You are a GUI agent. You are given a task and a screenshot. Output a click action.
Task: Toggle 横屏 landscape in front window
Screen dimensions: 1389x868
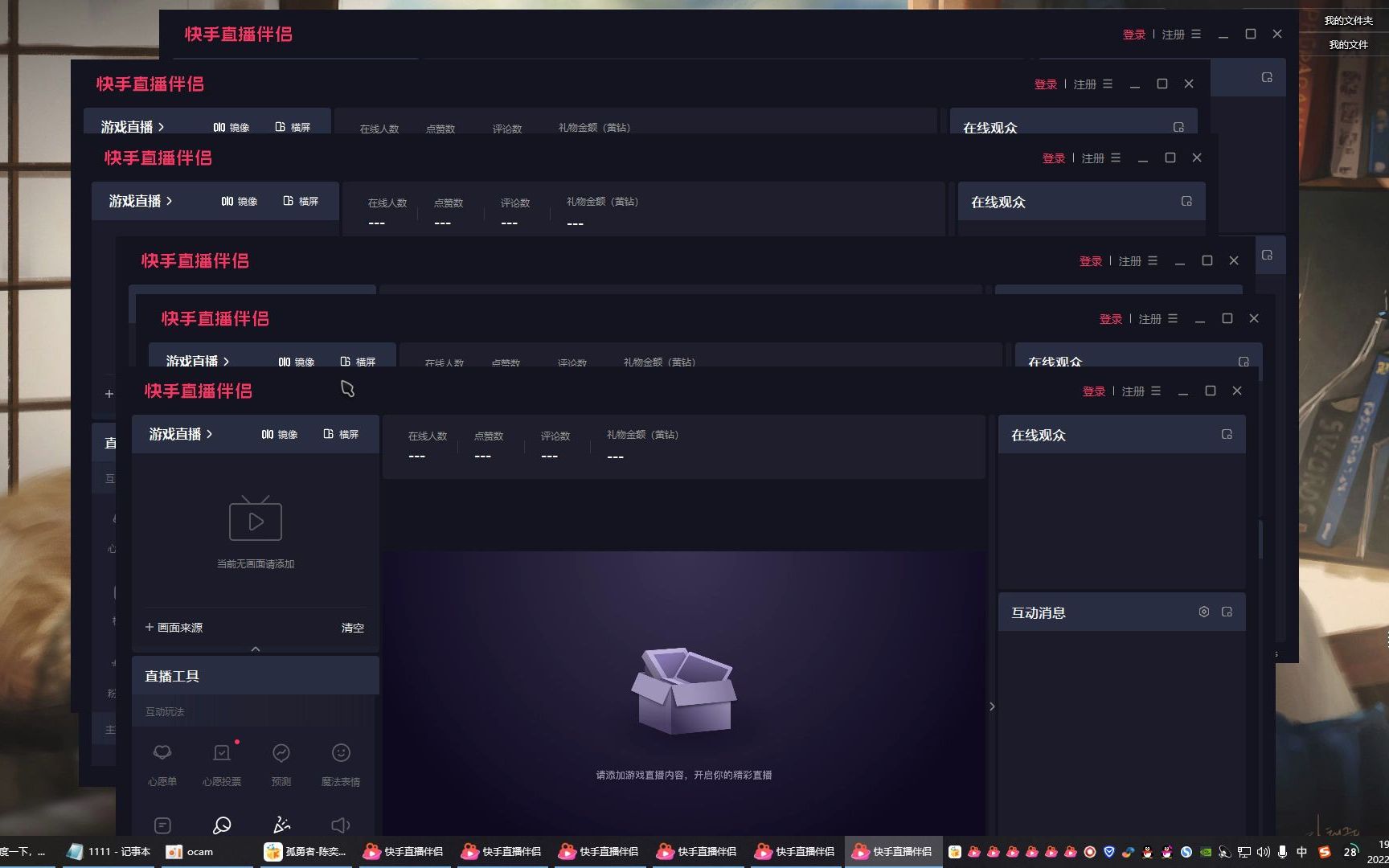(x=341, y=434)
